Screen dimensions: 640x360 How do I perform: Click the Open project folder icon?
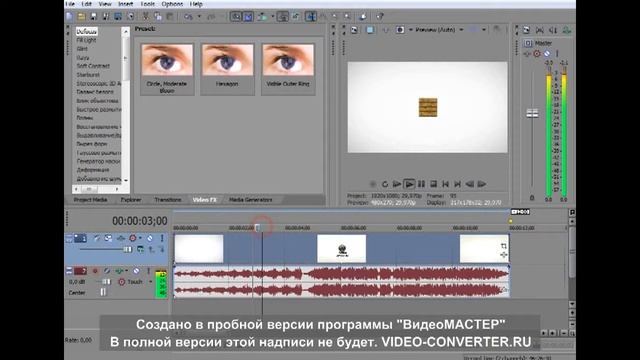(81, 17)
